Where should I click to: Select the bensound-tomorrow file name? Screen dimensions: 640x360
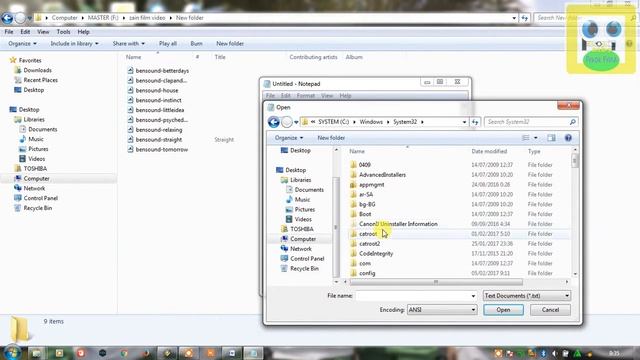(x=162, y=149)
